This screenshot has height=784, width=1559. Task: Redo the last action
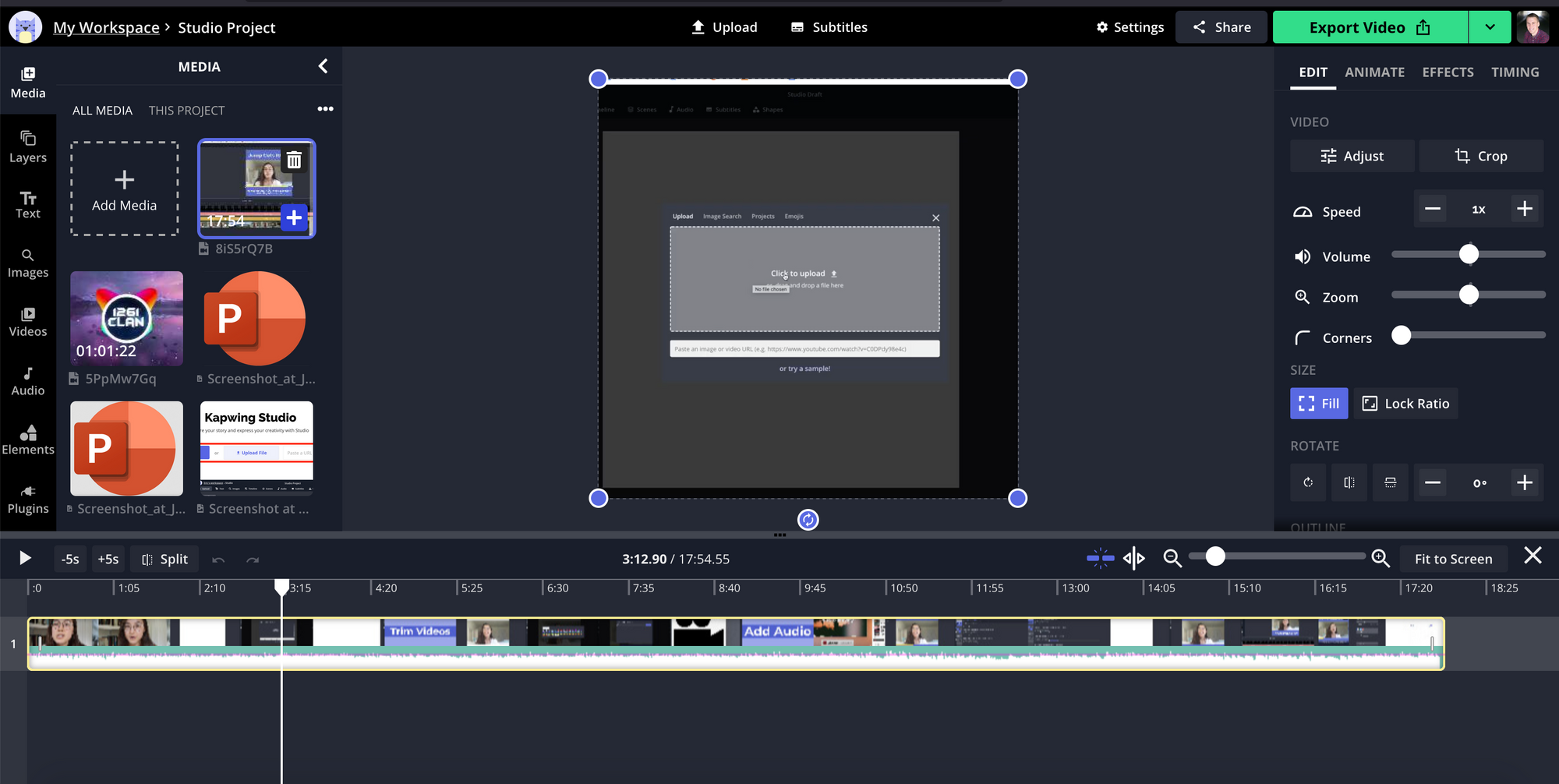(x=253, y=560)
